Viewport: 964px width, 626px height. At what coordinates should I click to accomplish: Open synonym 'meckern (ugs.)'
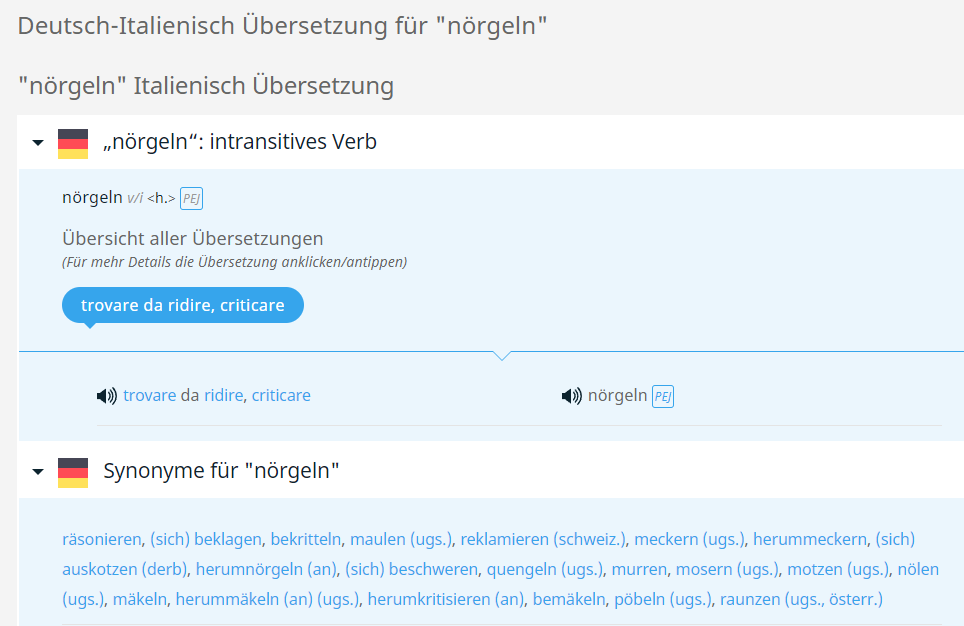[x=689, y=539]
